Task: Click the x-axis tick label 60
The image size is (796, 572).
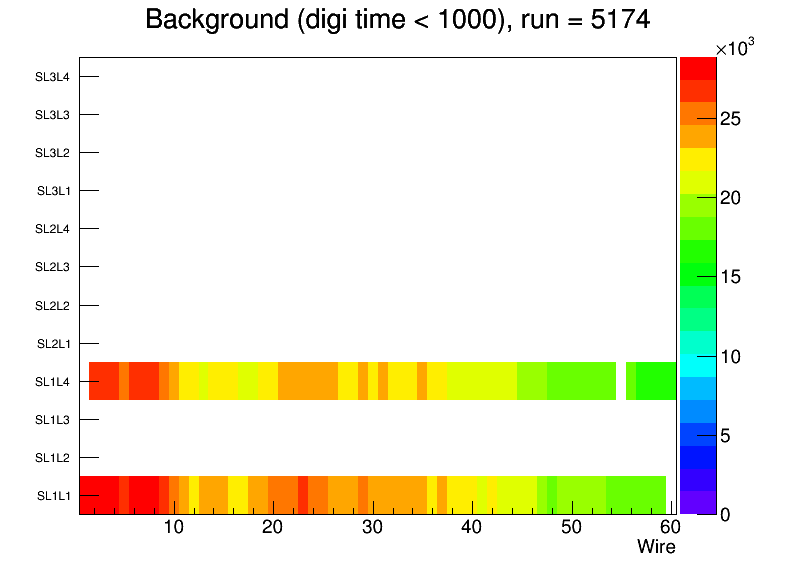Action: [669, 528]
